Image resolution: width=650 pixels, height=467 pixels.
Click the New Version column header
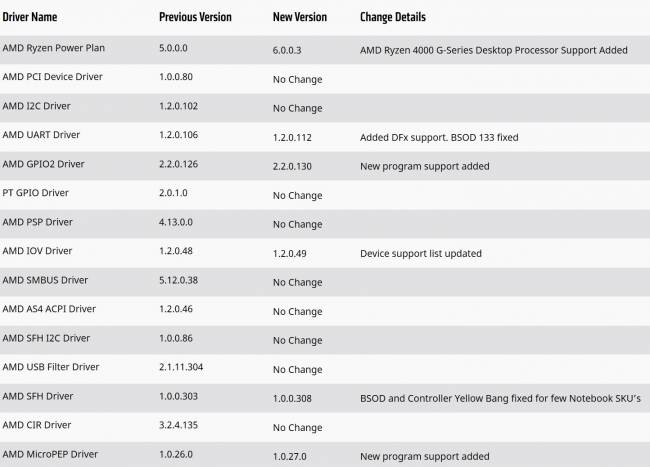[300, 17]
